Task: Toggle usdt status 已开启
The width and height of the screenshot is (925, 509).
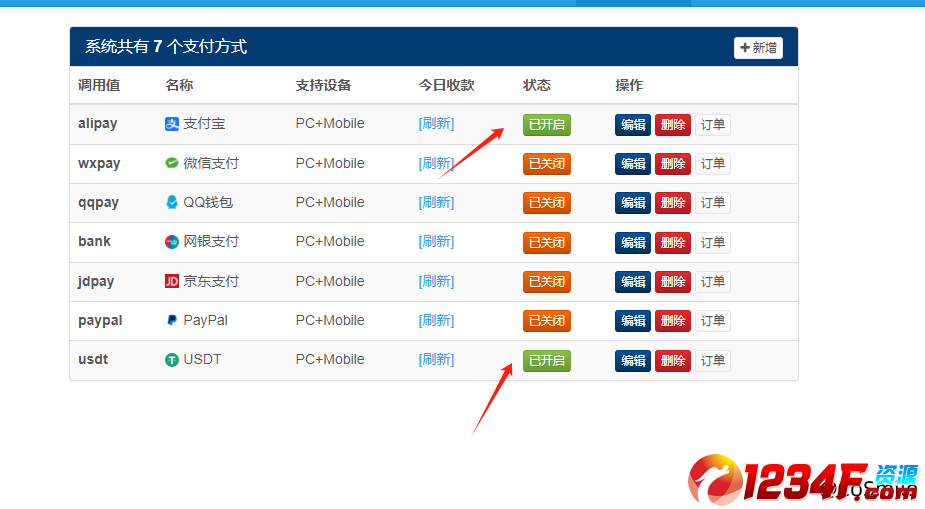Action: 547,360
